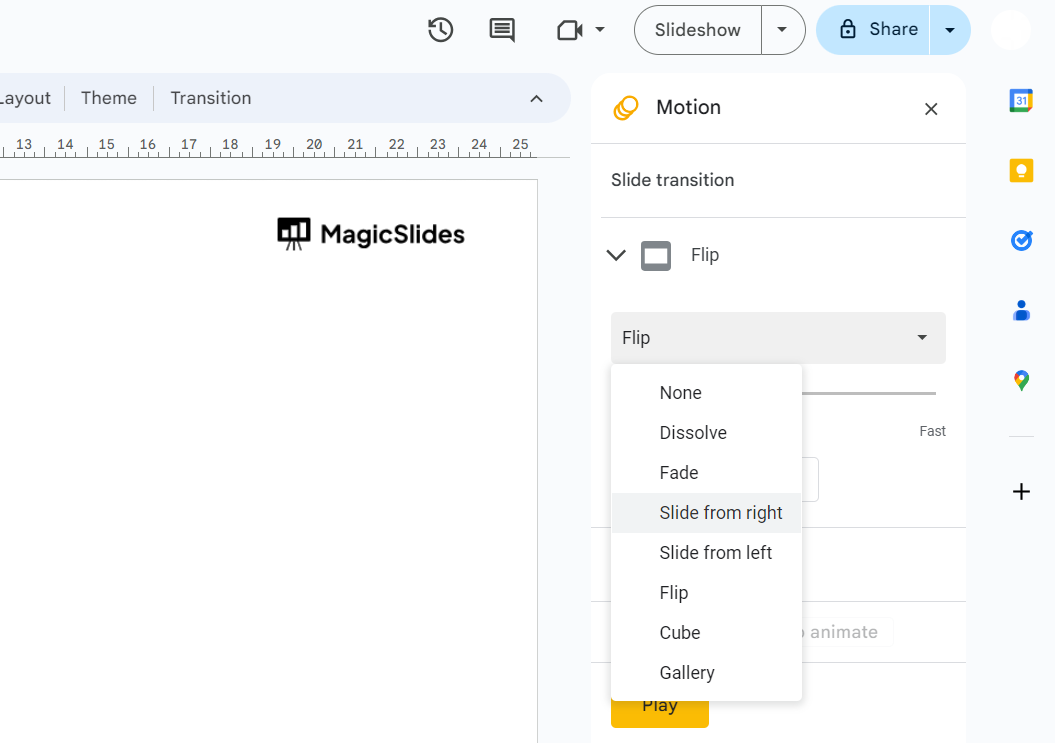Select Slide from right transition option
Viewport: 1055px width, 743px height.
721,513
